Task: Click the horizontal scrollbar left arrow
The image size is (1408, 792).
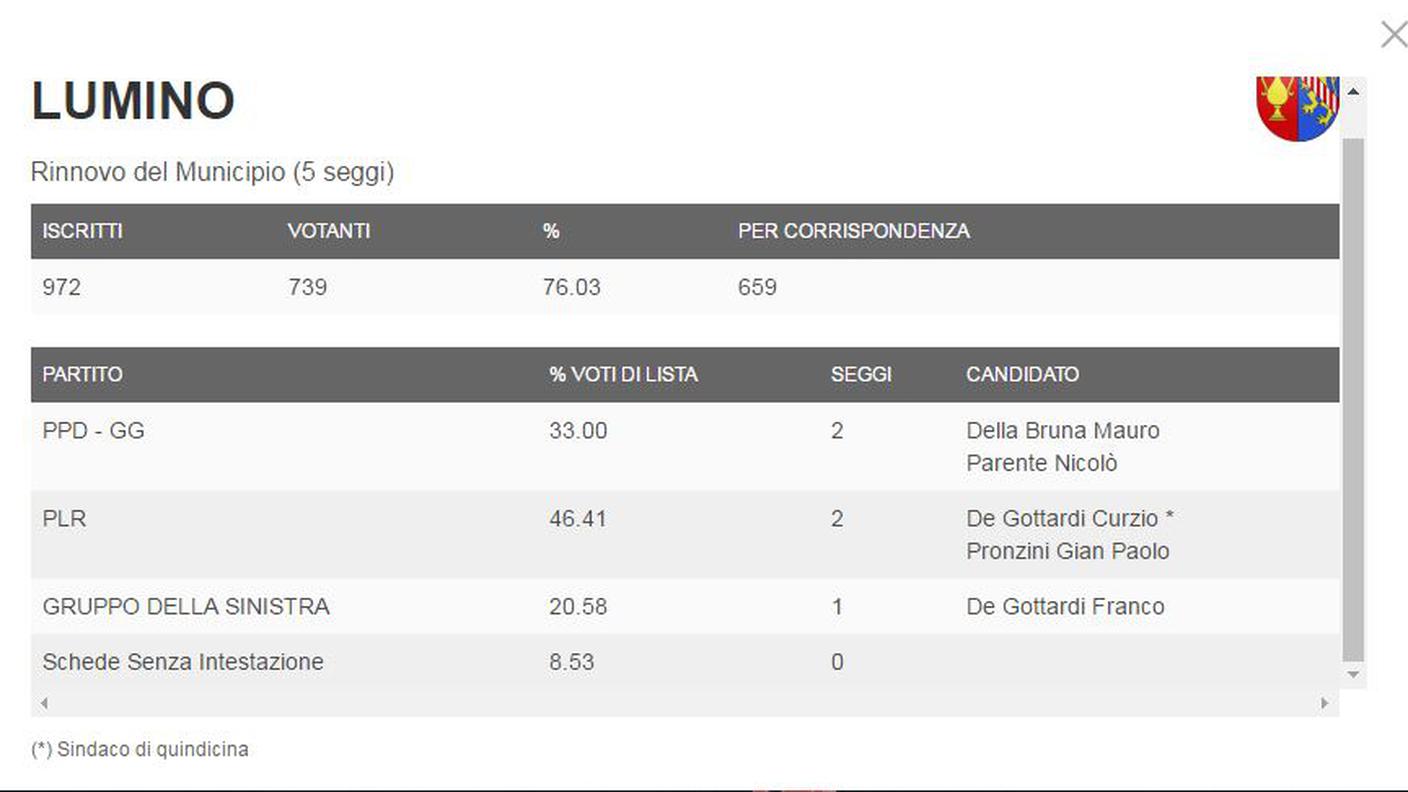Action: (43, 703)
